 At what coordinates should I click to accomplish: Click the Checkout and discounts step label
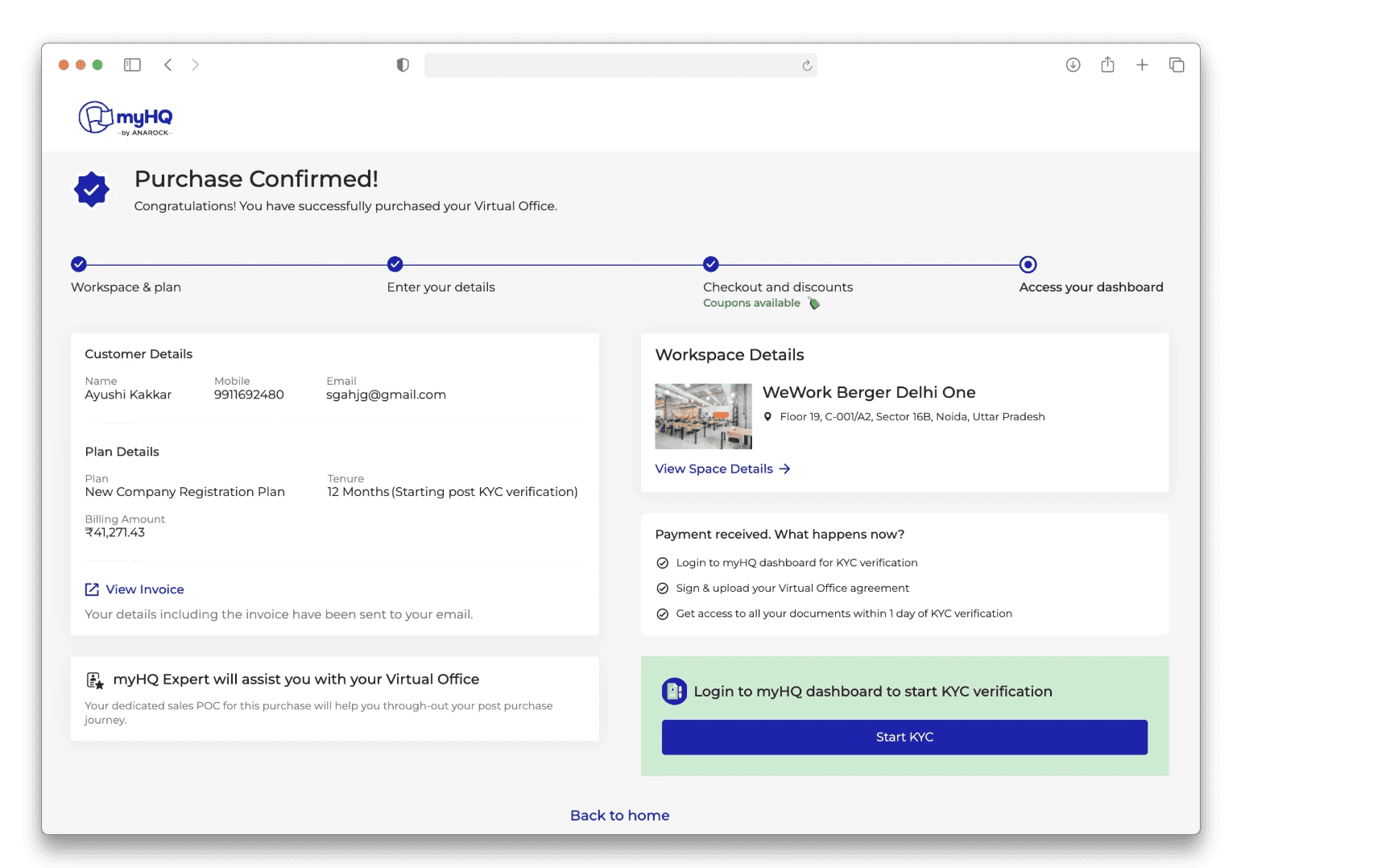coord(777,287)
